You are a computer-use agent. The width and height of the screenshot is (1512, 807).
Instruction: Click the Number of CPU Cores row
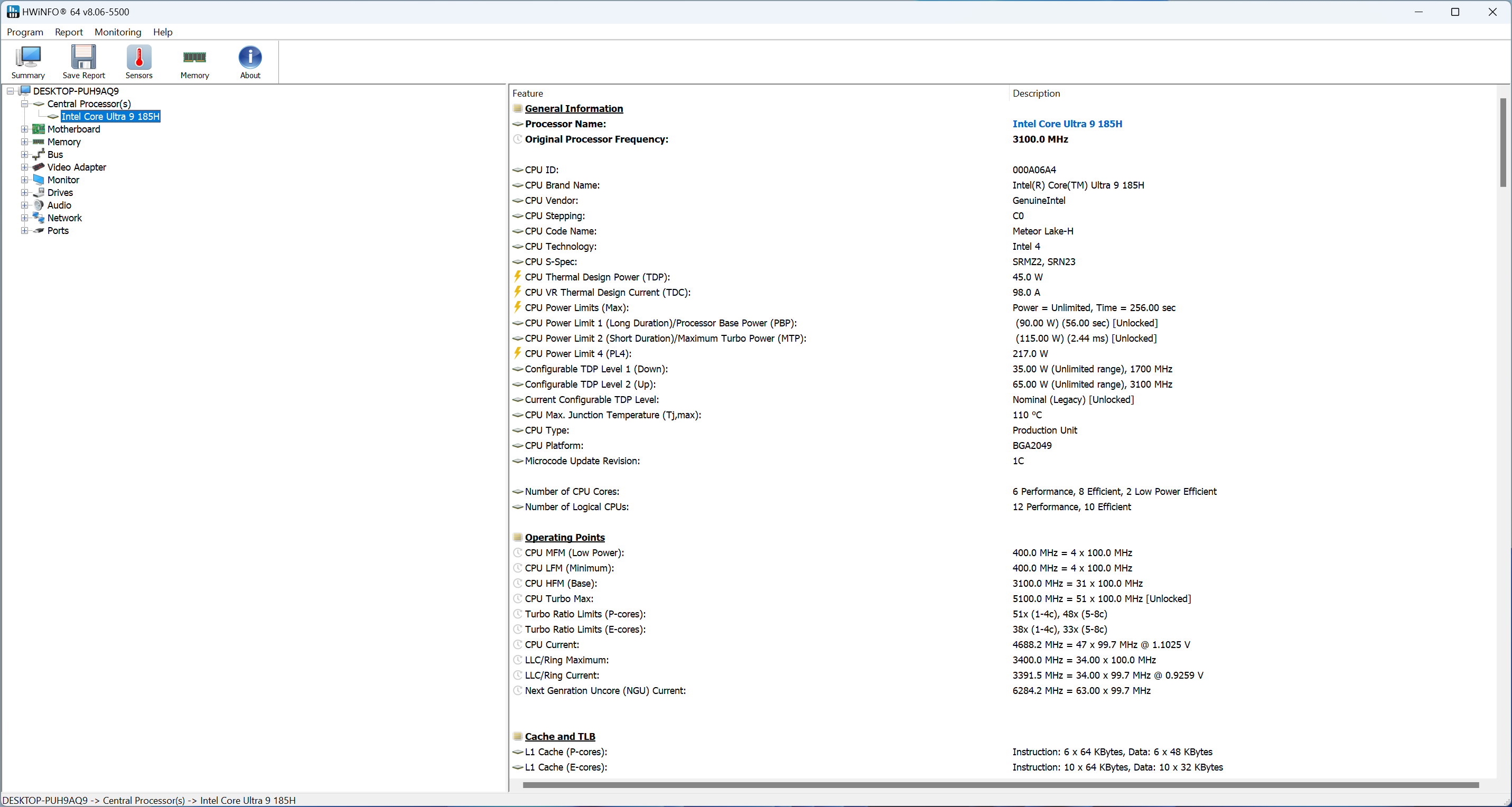click(1003, 492)
